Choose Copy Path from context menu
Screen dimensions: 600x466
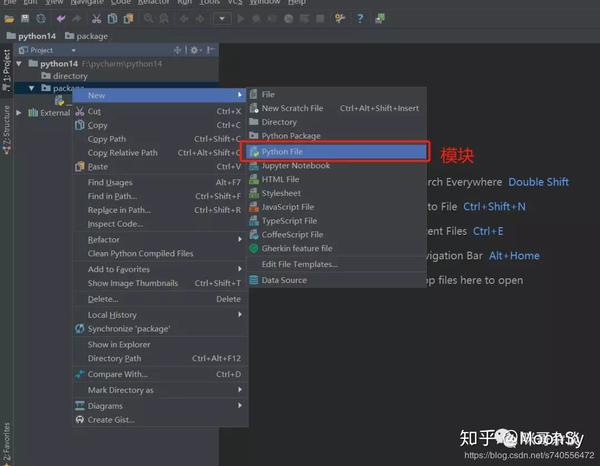[159, 139]
